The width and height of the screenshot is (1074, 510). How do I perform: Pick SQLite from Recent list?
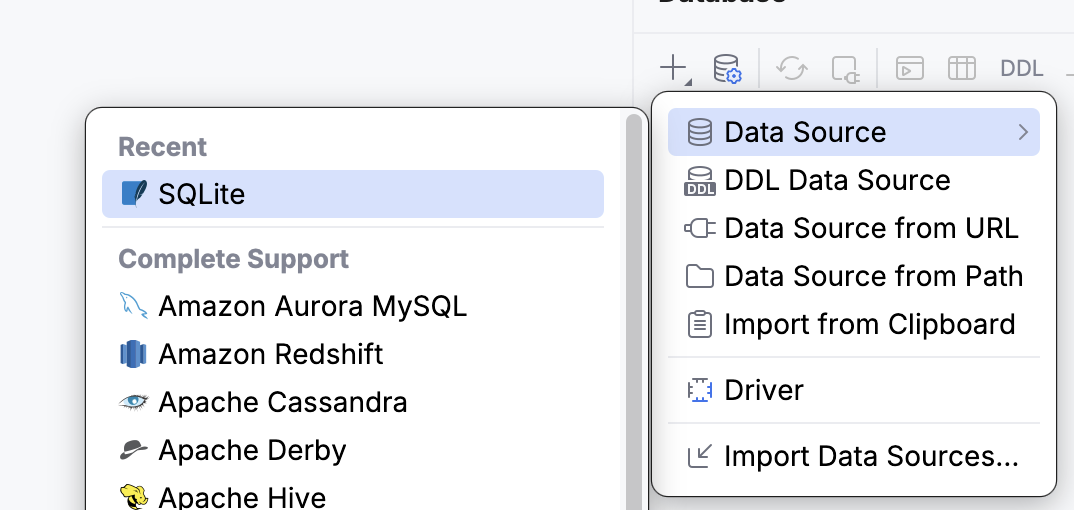pos(353,194)
